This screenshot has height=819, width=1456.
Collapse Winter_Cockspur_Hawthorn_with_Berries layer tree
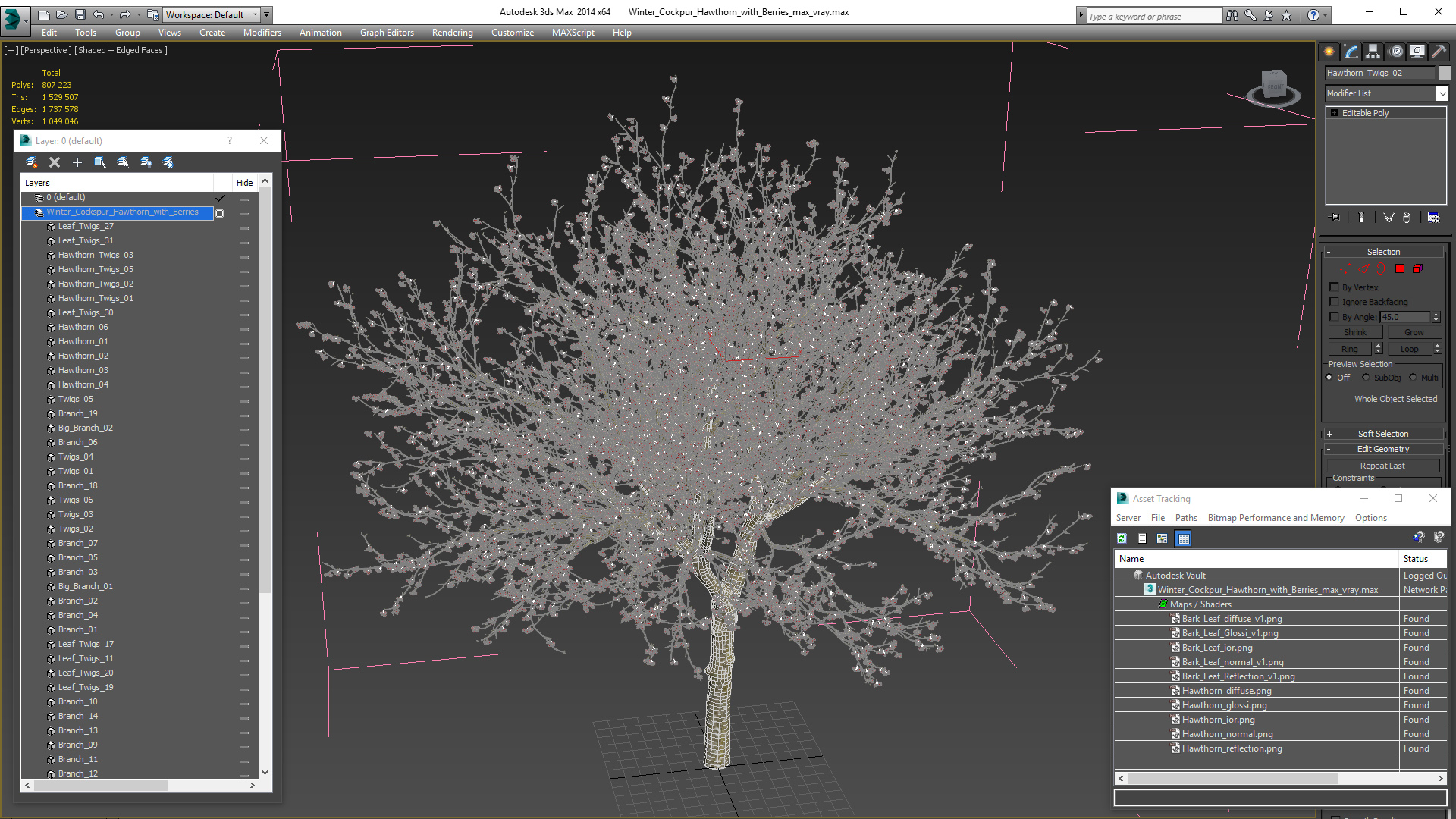27,212
